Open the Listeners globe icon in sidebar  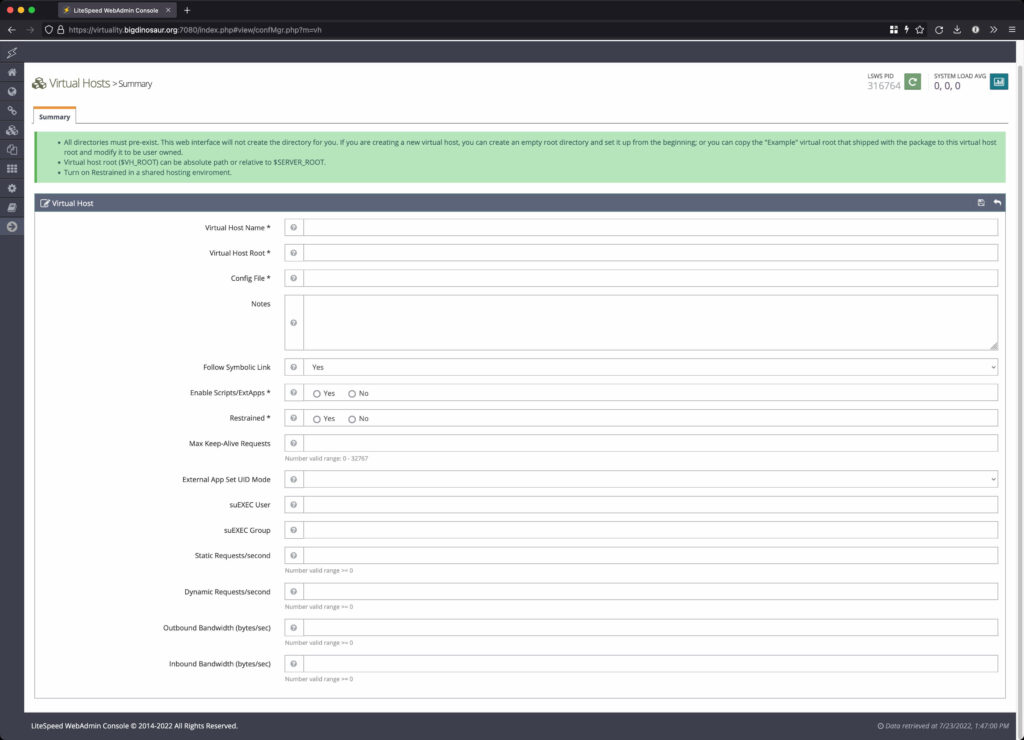[x=11, y=91]
